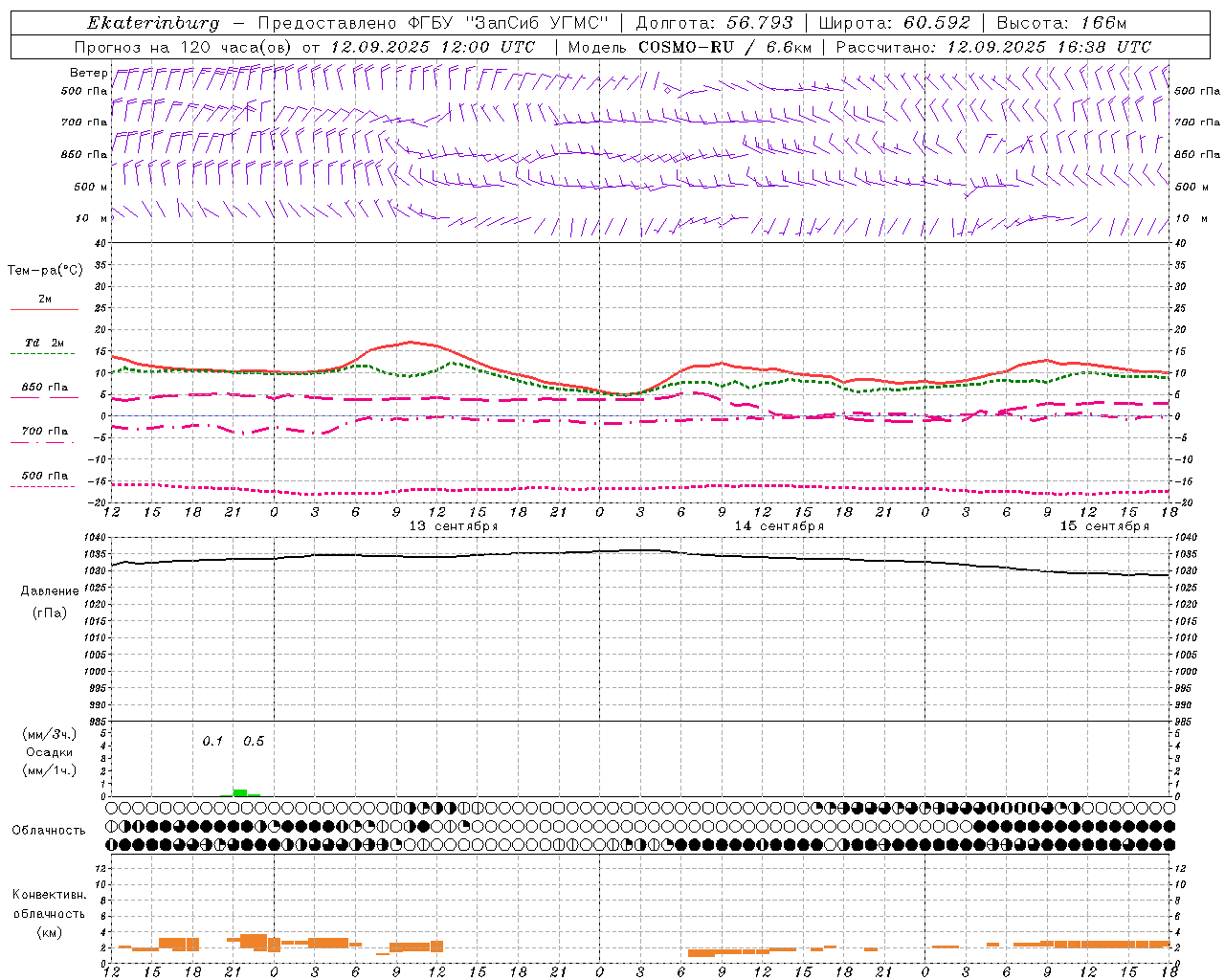Click the 700 гПа temperature legend label
The width and height of the screenshot is (1225, 980).
45,432
